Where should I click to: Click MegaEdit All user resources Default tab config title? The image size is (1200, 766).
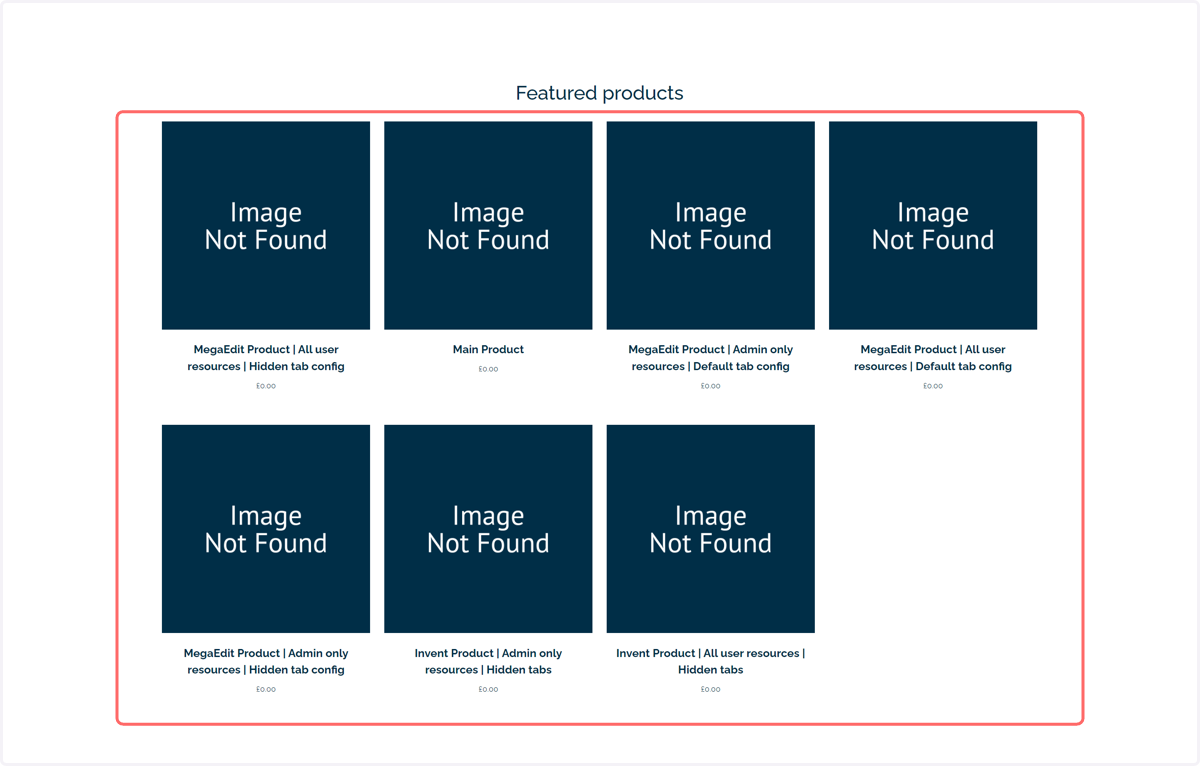coord(933,358)
